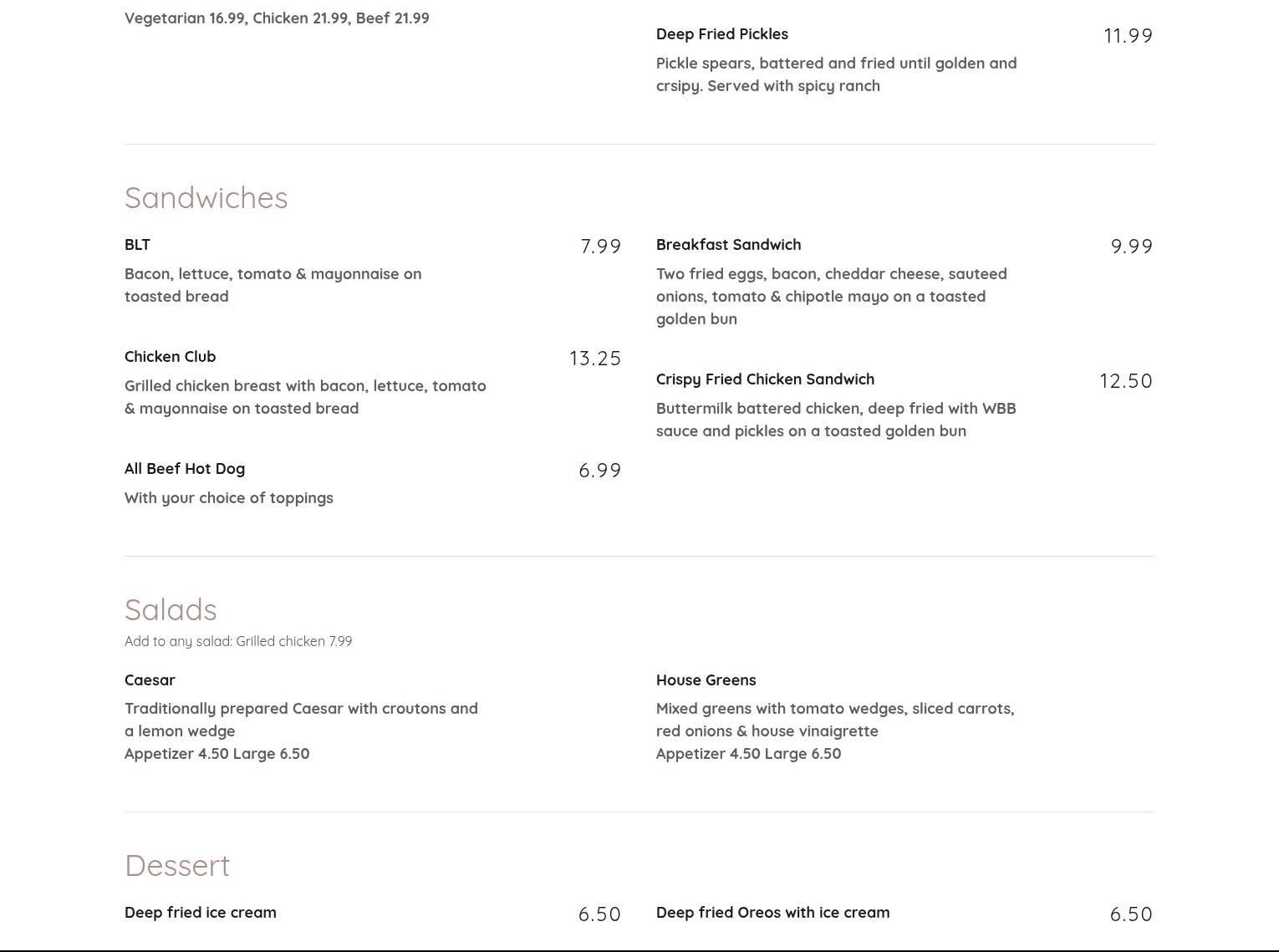Image resolution: width=1279 pixels, height=952 pixels.
Task: Select the BLT menu item title
Action: [x=137, y=245]
